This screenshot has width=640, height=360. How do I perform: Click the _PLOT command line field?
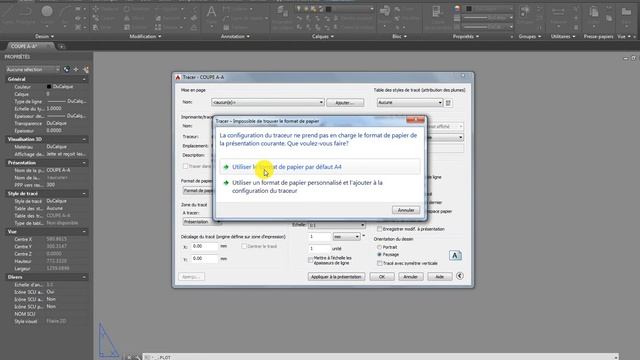380,357
